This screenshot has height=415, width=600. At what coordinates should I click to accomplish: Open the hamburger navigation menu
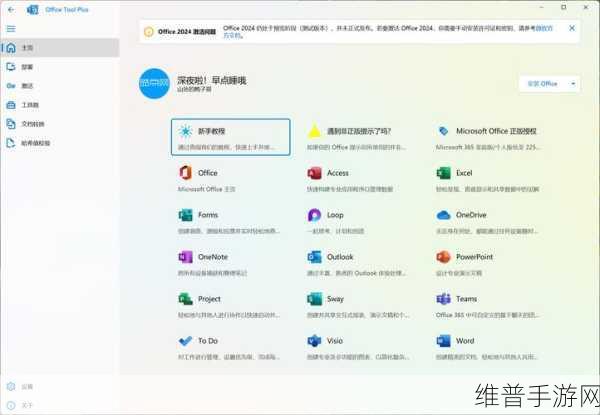(11, 29)
